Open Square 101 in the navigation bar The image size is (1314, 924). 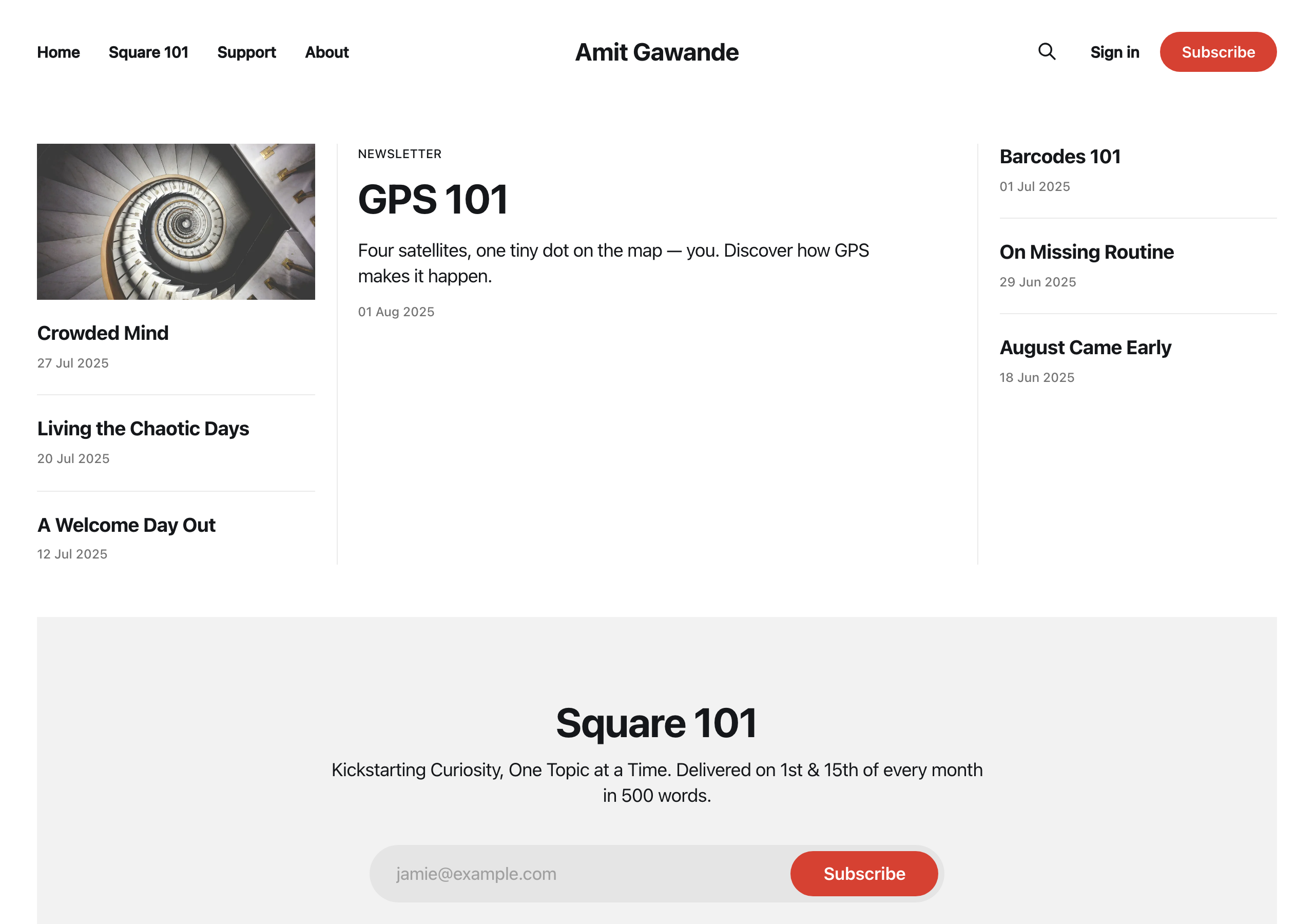pos(148,52)
